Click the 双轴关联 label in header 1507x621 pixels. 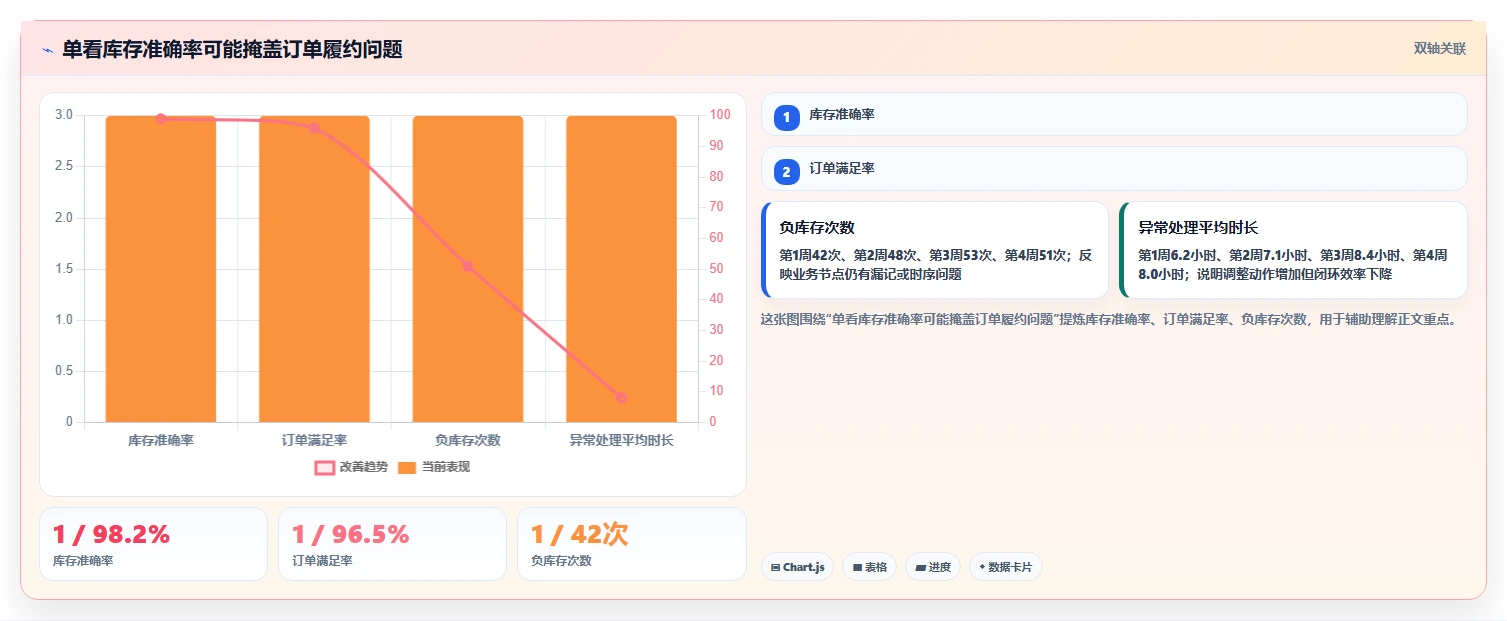(1439, 49)
